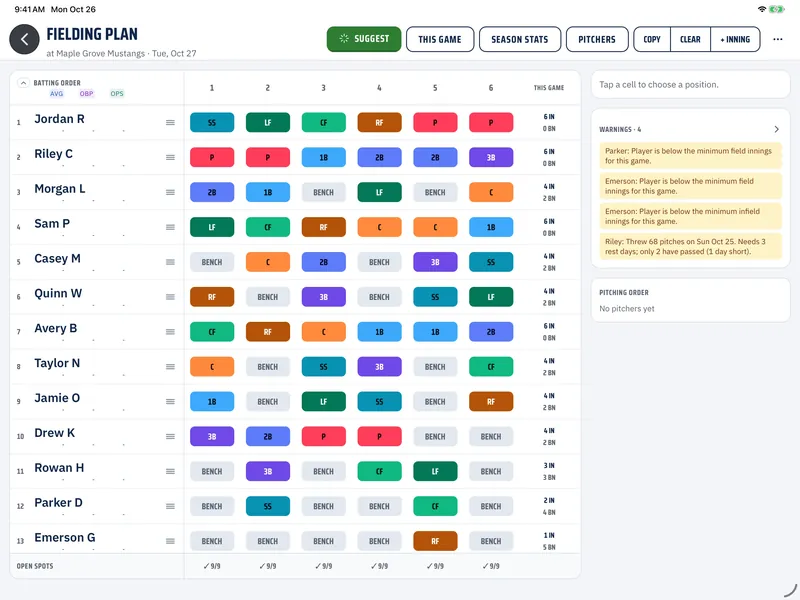Screen dimensions: 800x600
Task: Click Morgan L's reorder handle
Action: click(170, 192)
